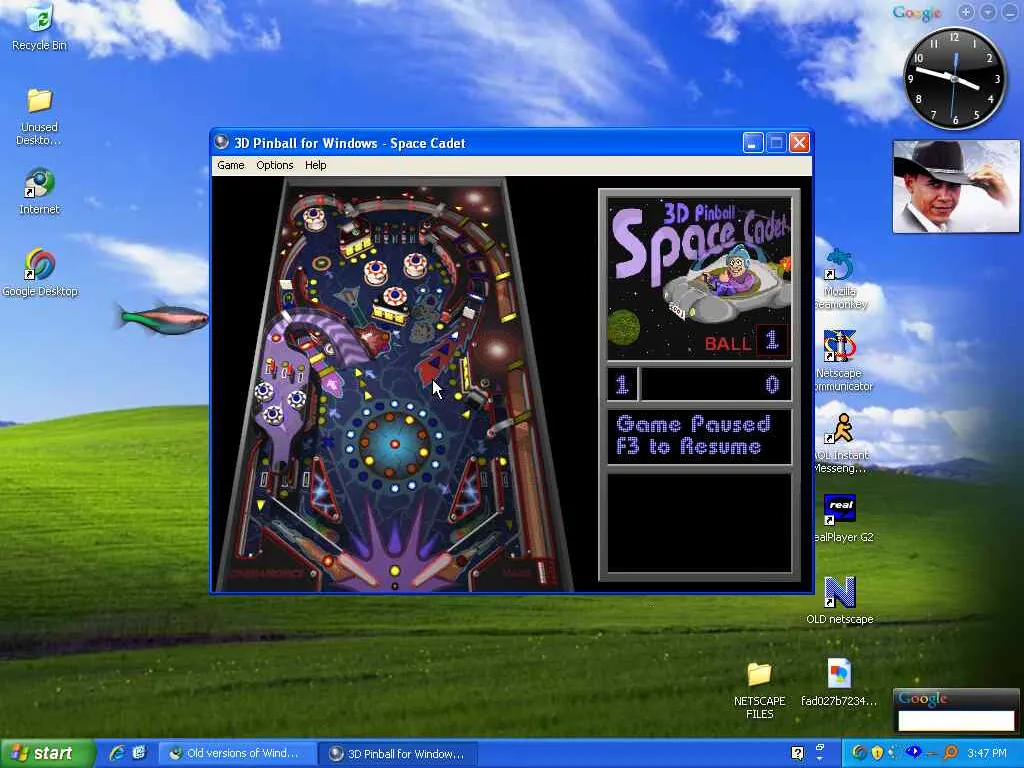Click the right pinball flipper
Viewport: 1024px width, 768px height.
click(434, 570)
